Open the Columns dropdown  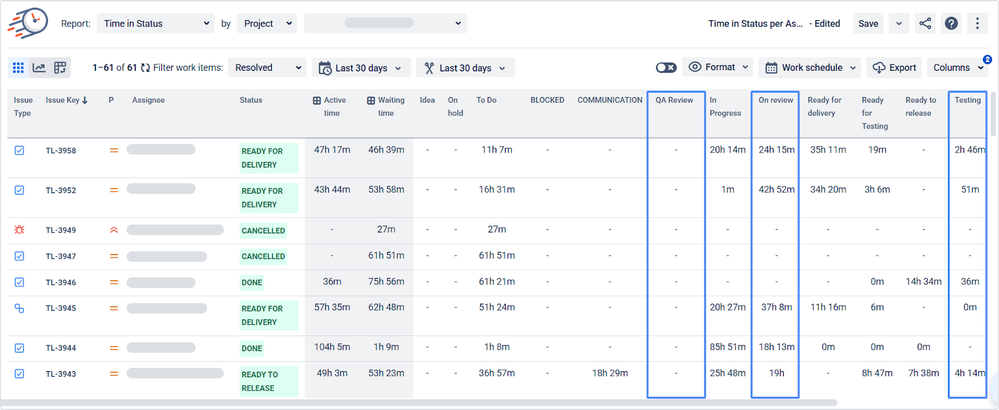click(957, 68)
